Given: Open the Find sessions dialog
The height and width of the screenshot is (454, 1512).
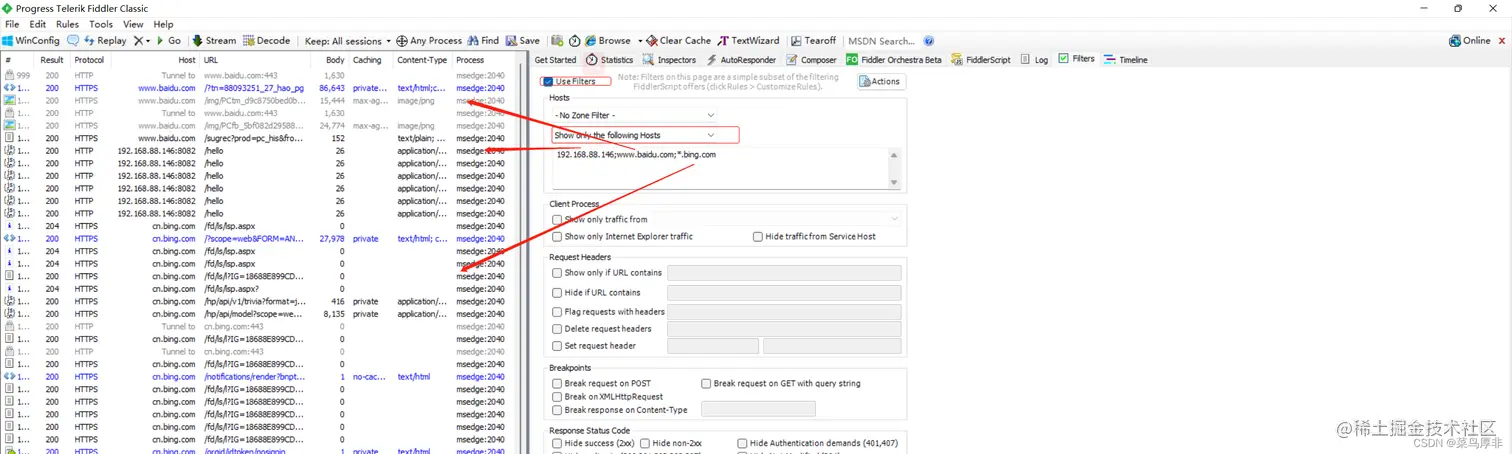Looking at the screenshot, I should point(482,41).
